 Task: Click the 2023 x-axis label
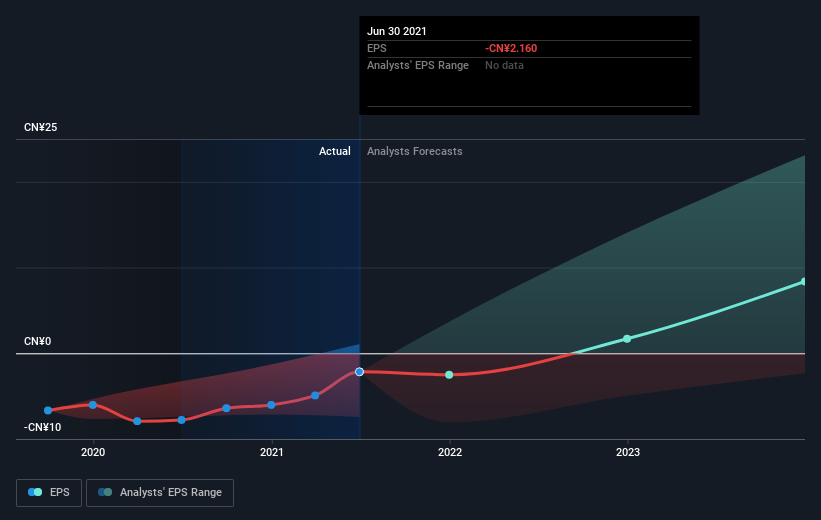click(x=628, y=452)
